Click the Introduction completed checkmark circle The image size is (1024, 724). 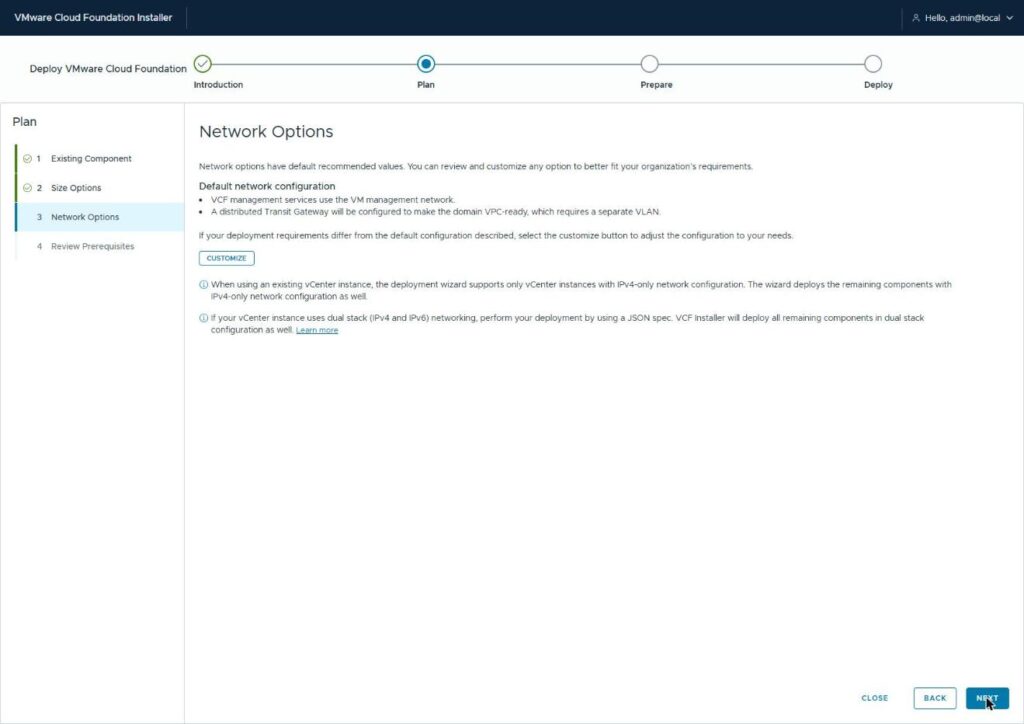point(203,64)
